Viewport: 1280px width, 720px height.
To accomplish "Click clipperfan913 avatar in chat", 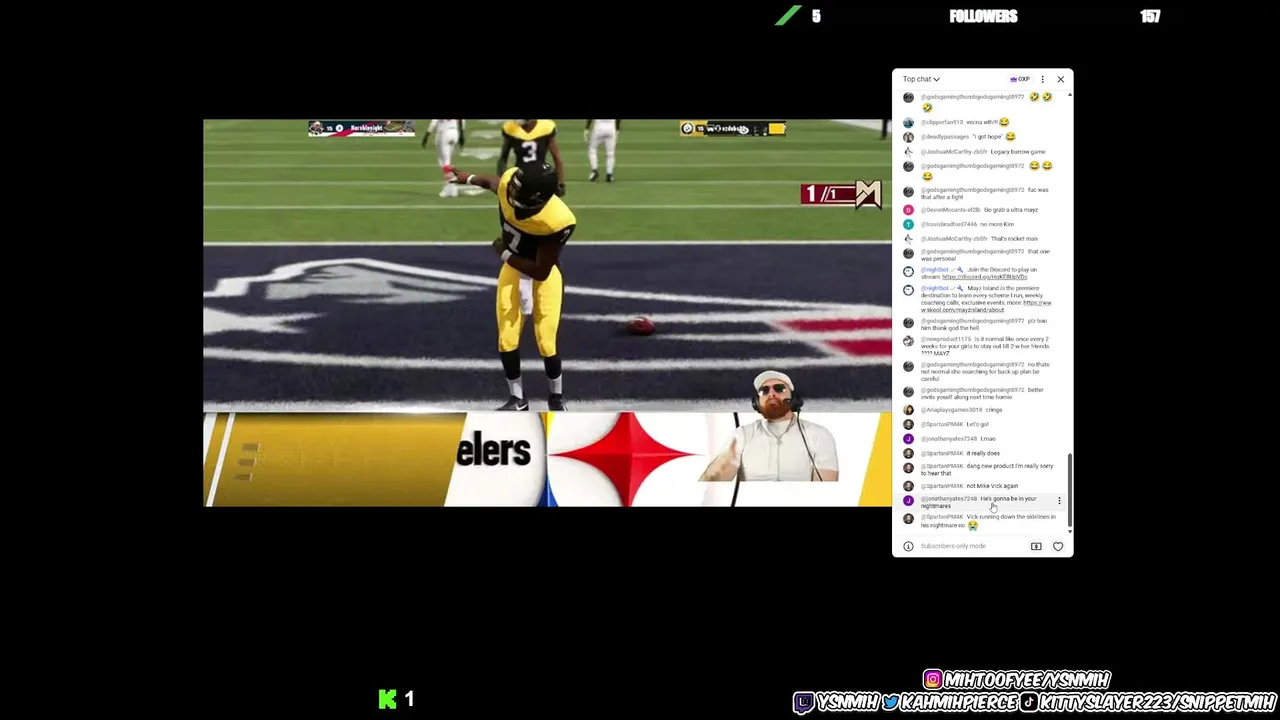I will (x=908, y=122).
